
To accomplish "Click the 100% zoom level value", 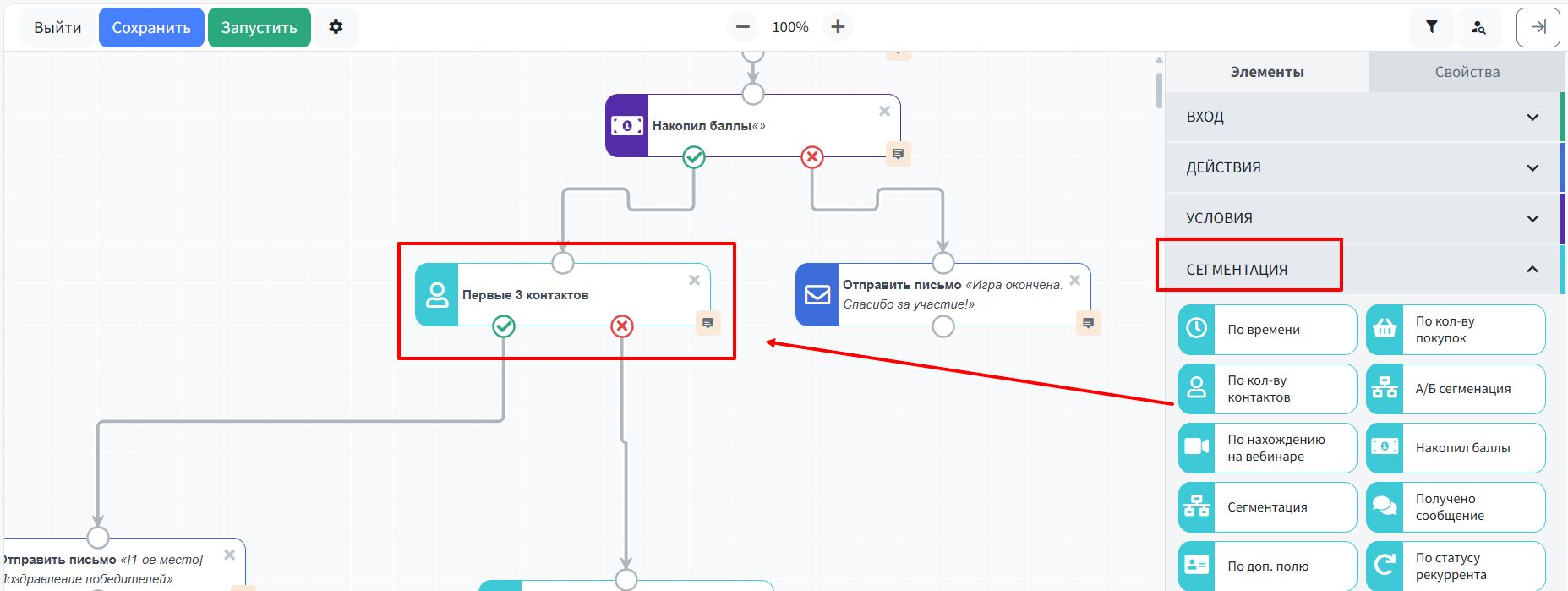I will point(790,27).
